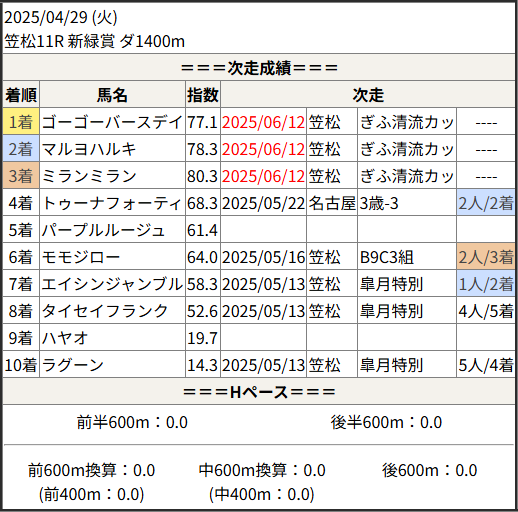Click the 名古屋 track cell
This screenshot has width=518, height=512.
point(332,203)
